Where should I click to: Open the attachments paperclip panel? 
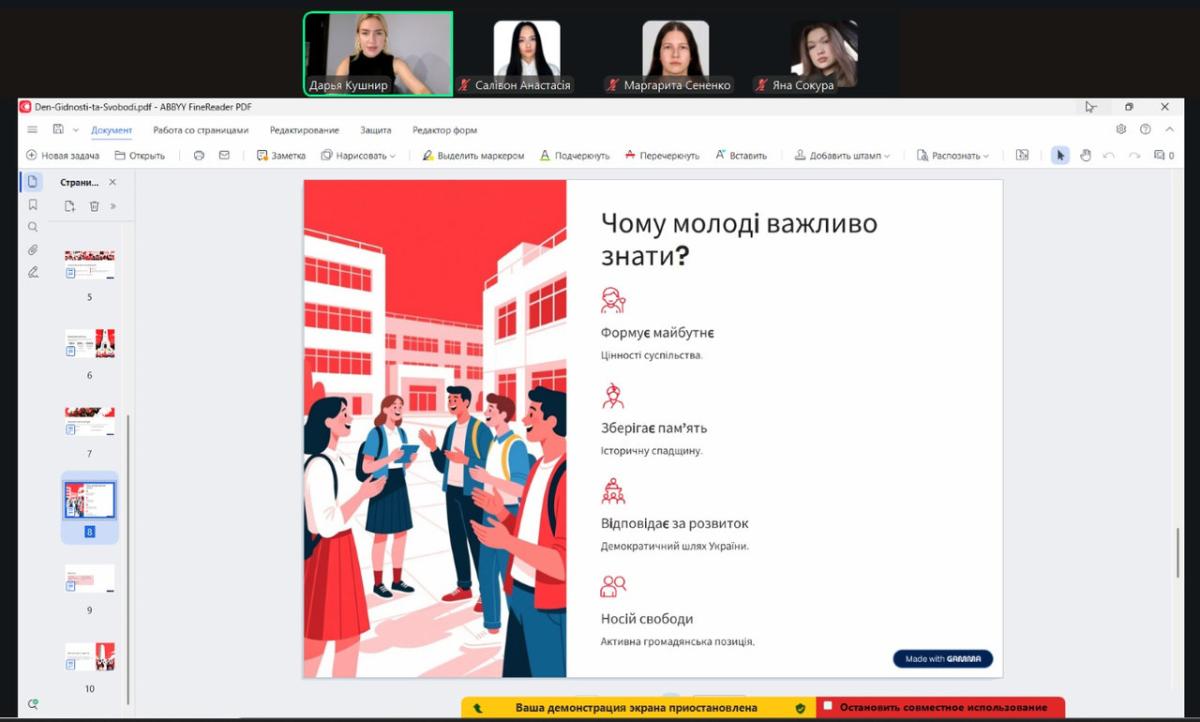point(33,250)
